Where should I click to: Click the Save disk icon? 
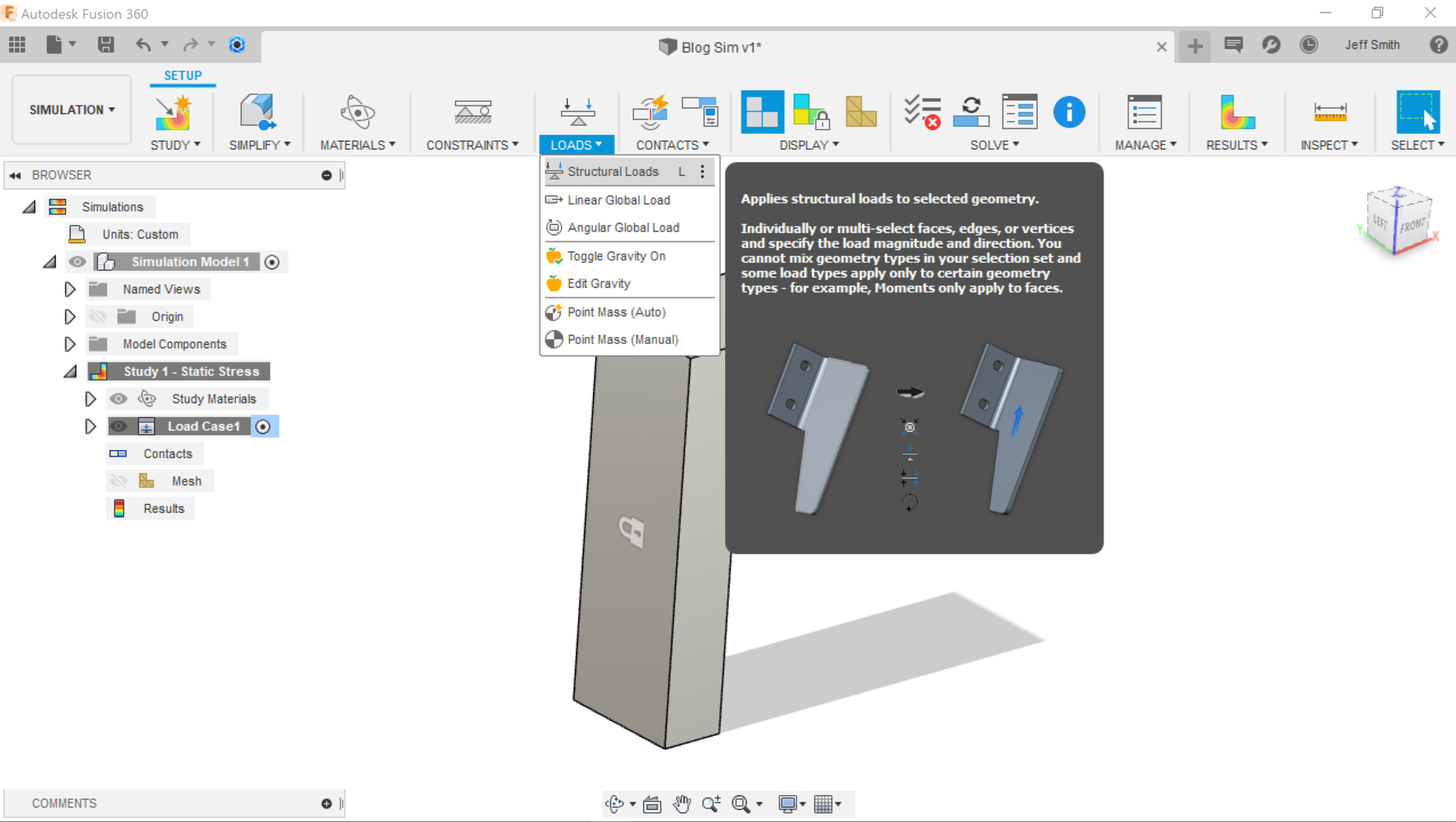[x=106, y=45]
